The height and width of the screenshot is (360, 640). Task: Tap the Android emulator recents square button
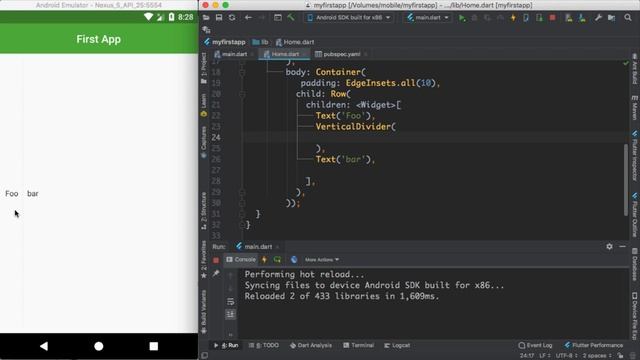tap(153, 346)
